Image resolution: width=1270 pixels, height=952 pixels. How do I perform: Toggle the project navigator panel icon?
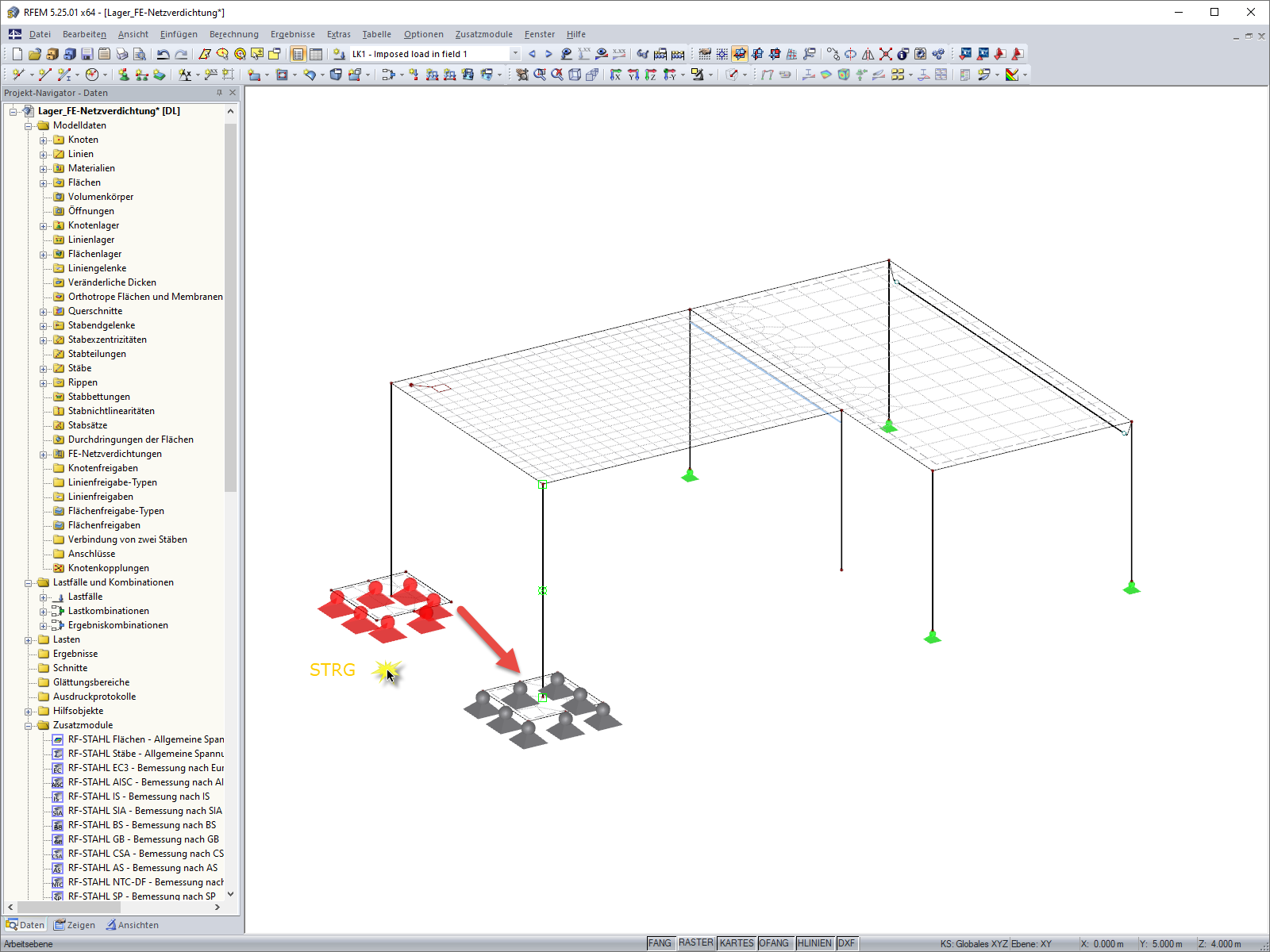pyautogui.click(x=298, y=54)
